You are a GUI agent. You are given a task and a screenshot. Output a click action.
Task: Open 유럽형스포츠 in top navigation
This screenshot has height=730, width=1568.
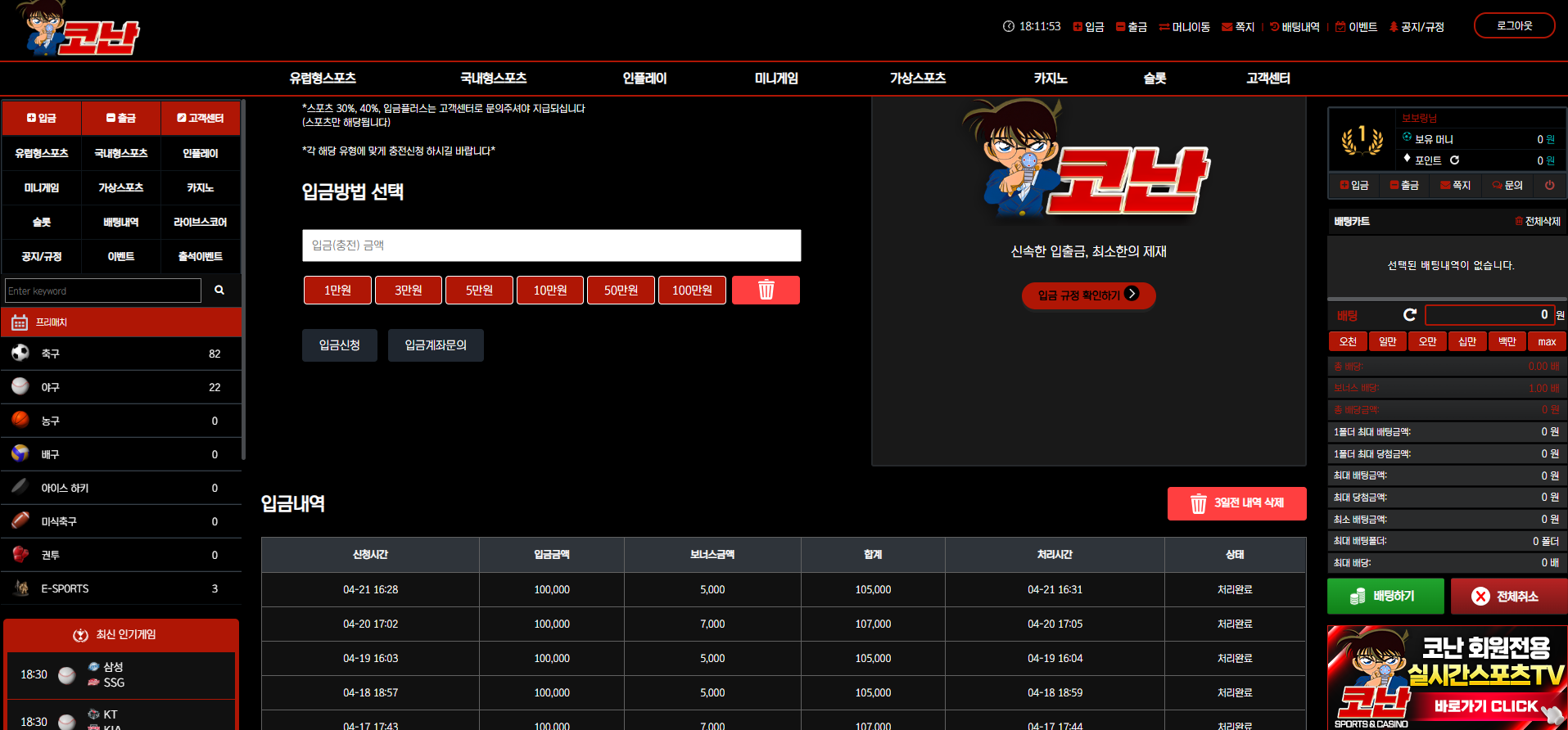[323, 79]
